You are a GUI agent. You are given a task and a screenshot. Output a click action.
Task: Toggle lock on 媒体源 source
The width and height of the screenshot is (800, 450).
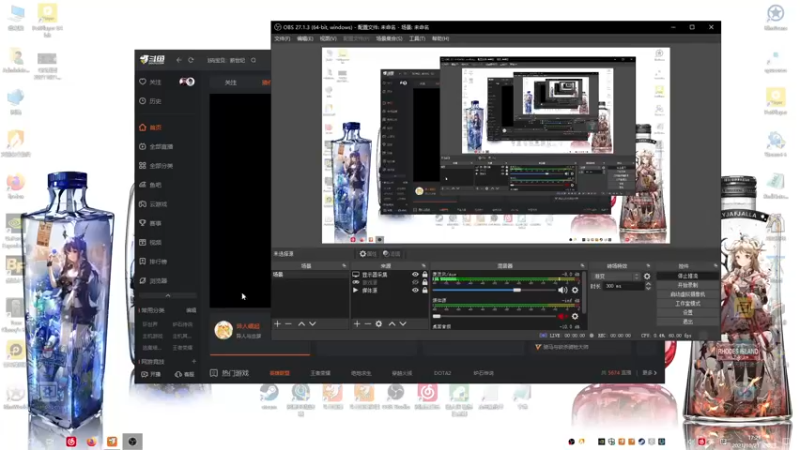tap(424, 290)
